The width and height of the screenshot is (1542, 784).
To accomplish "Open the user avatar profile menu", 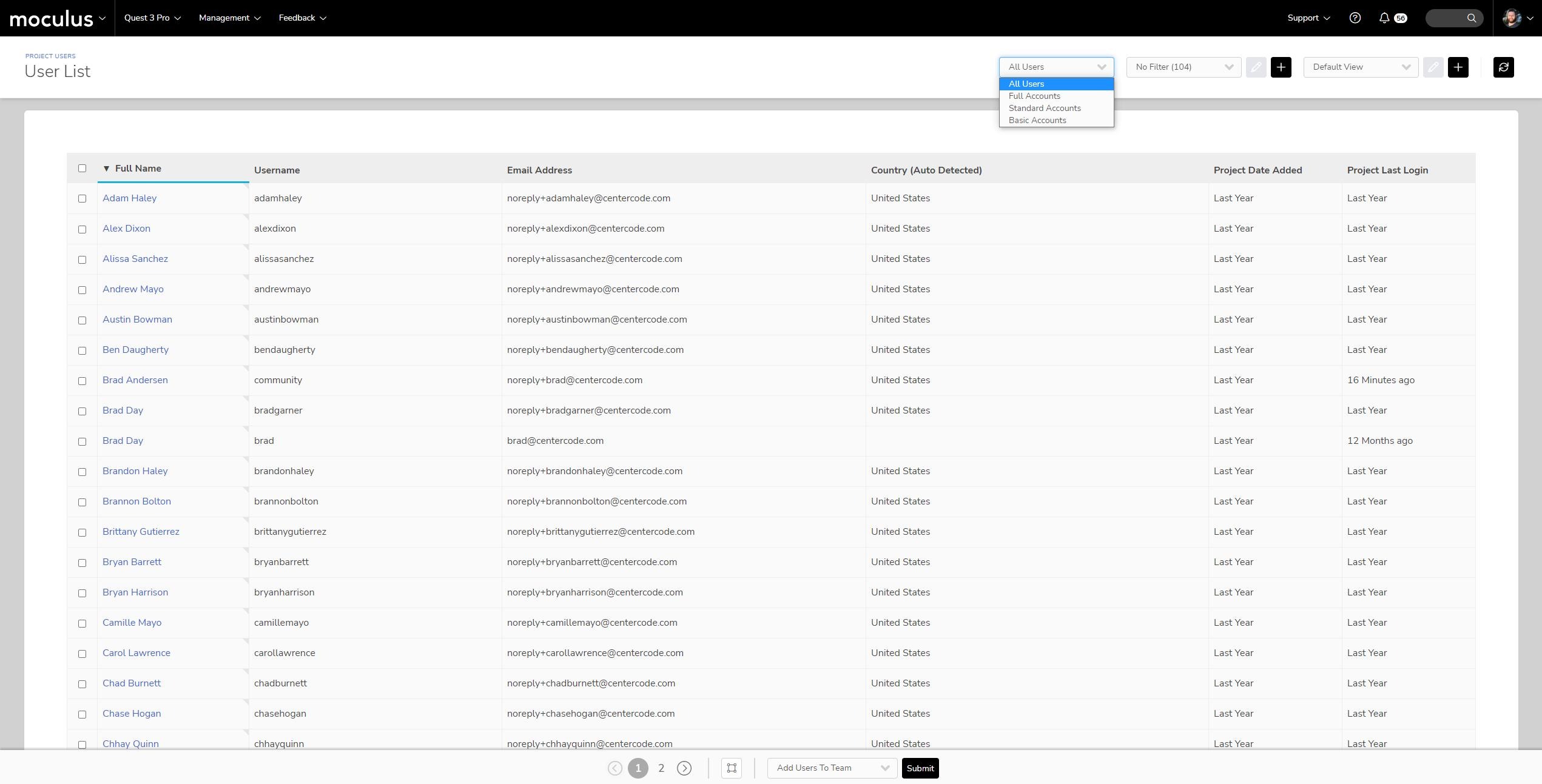I will pyautogui.click(x=1512, y=18).
